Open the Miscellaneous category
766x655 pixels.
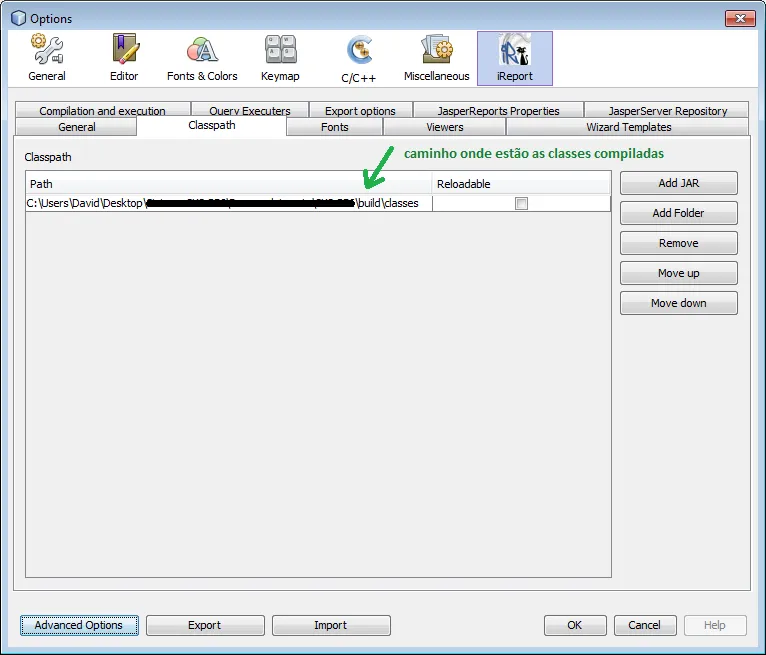coord(436,58)
